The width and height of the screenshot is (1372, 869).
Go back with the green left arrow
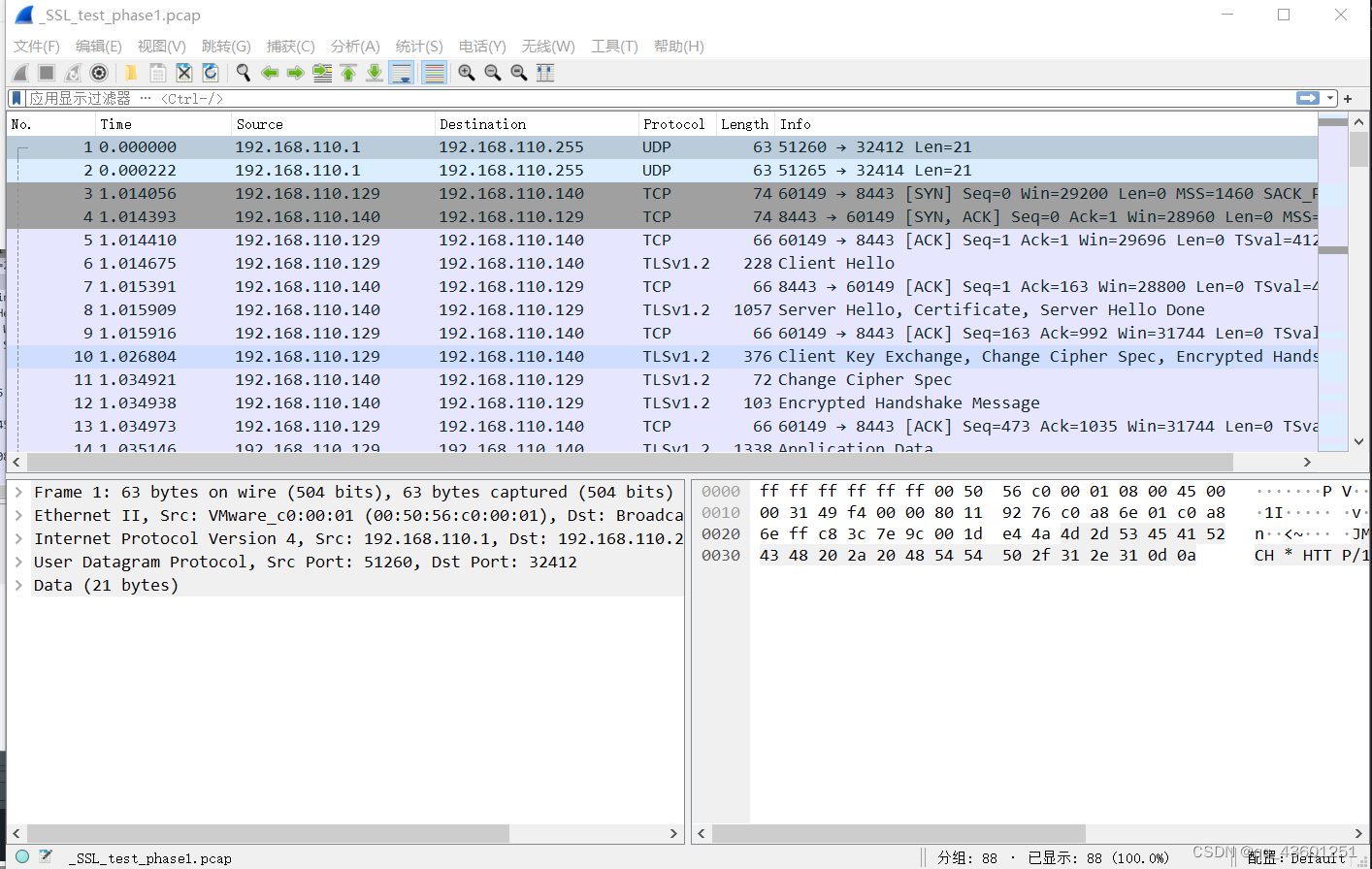(x=270, y=73)
